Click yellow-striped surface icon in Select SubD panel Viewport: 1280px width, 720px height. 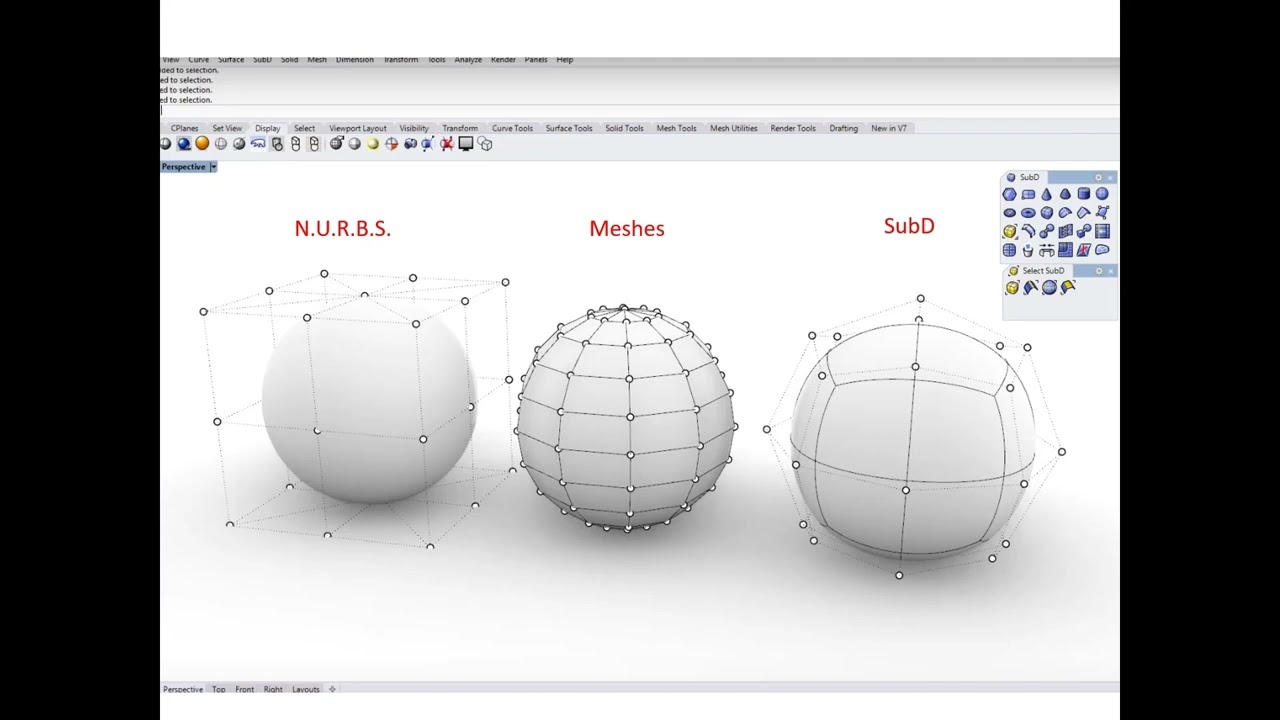pyautogui.click(x=1068, y=288)
